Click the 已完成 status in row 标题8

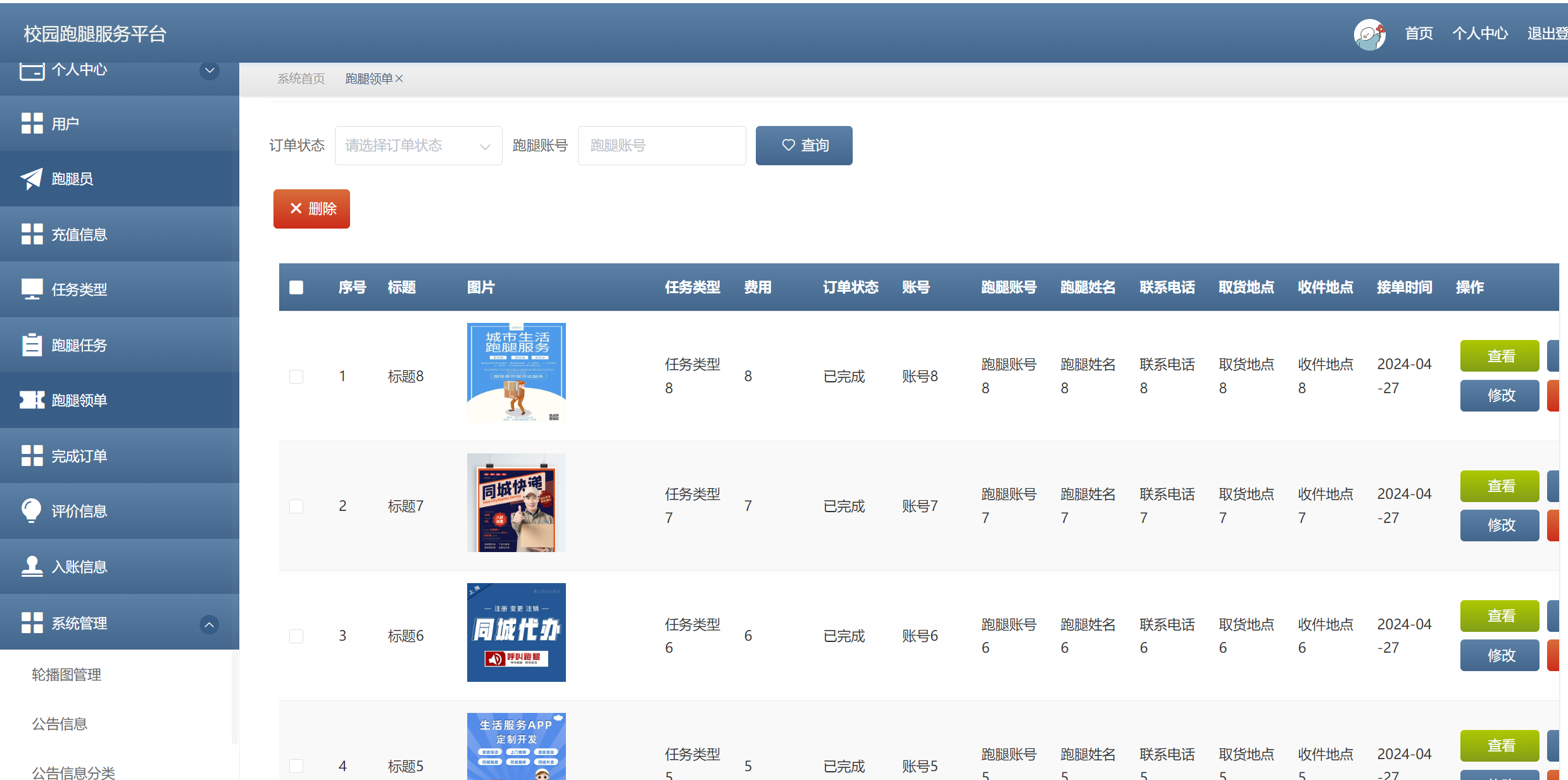pos(844,376)
